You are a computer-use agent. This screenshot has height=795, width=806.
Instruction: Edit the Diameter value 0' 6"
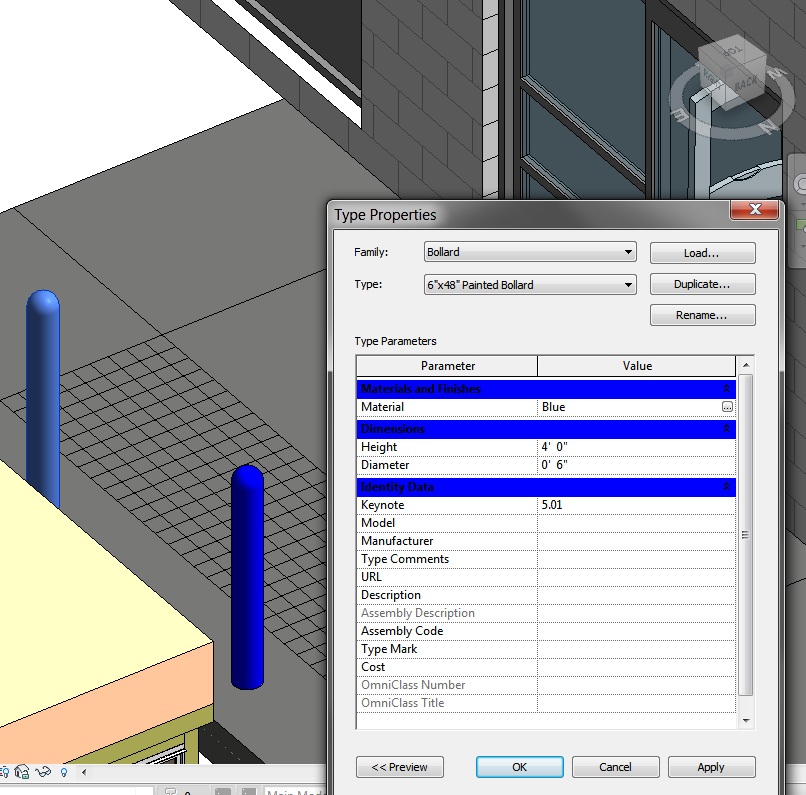pos(636,465)
